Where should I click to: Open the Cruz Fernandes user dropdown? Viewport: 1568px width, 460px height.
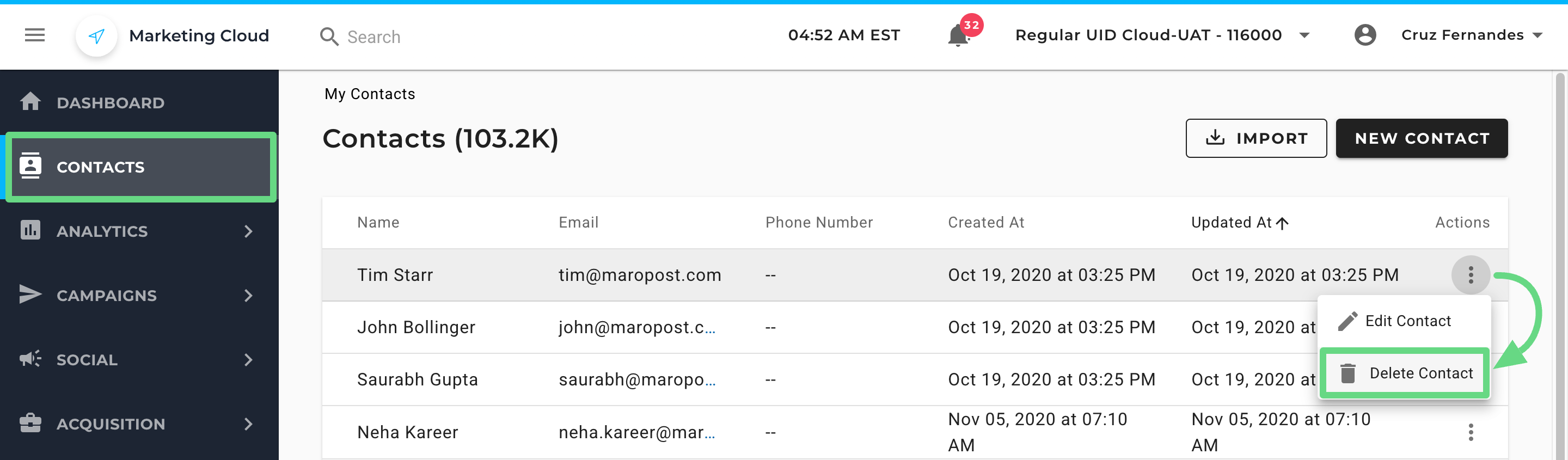click(1536, 35)
